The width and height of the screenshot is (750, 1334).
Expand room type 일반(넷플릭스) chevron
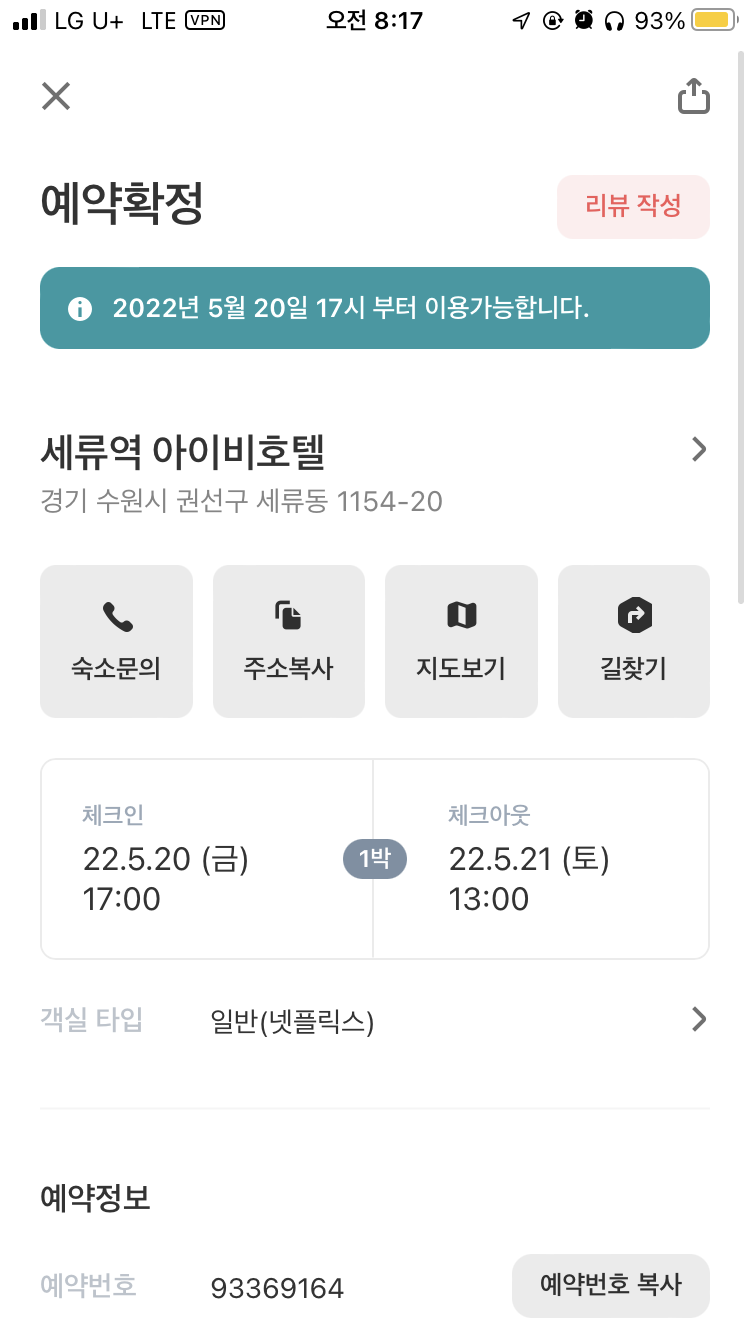pyautogui.click(x=699, y=1019)
